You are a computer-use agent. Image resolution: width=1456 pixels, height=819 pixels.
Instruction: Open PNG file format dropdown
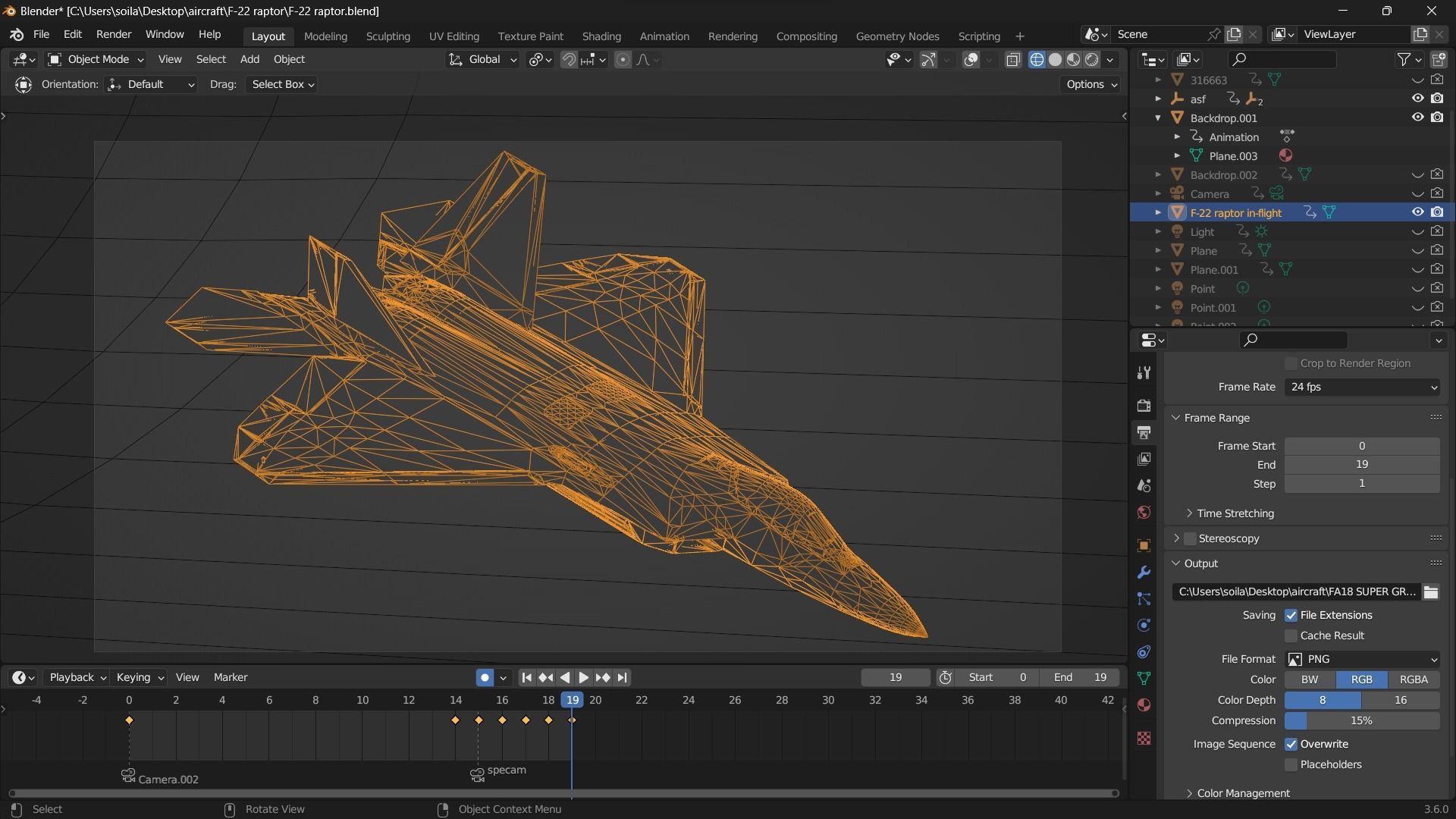(1362, 659)
